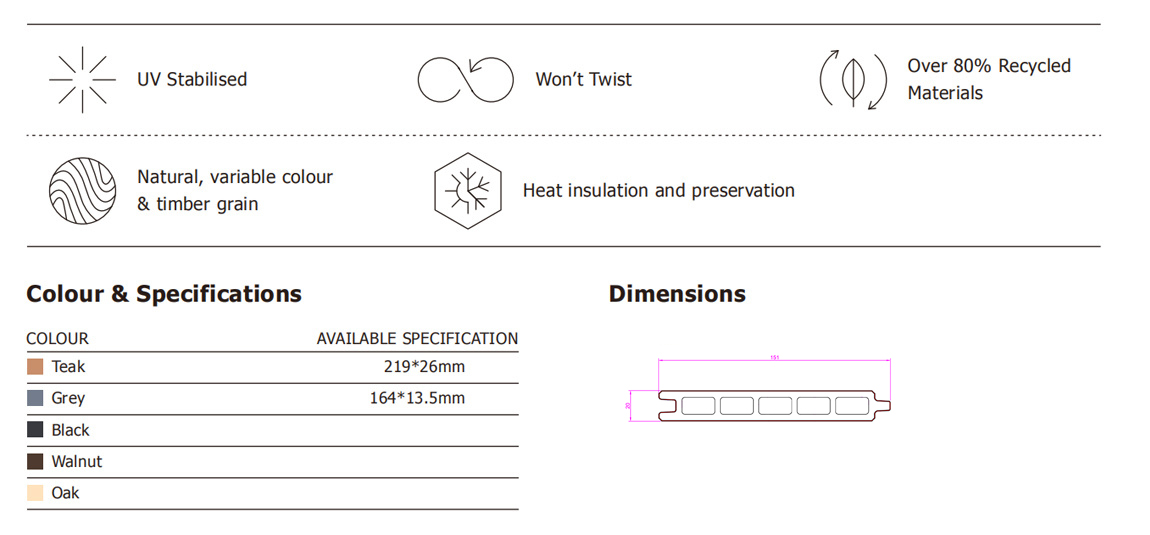Select the Grey colour swatch
1150x535 pixels.
tap(35, 398)
